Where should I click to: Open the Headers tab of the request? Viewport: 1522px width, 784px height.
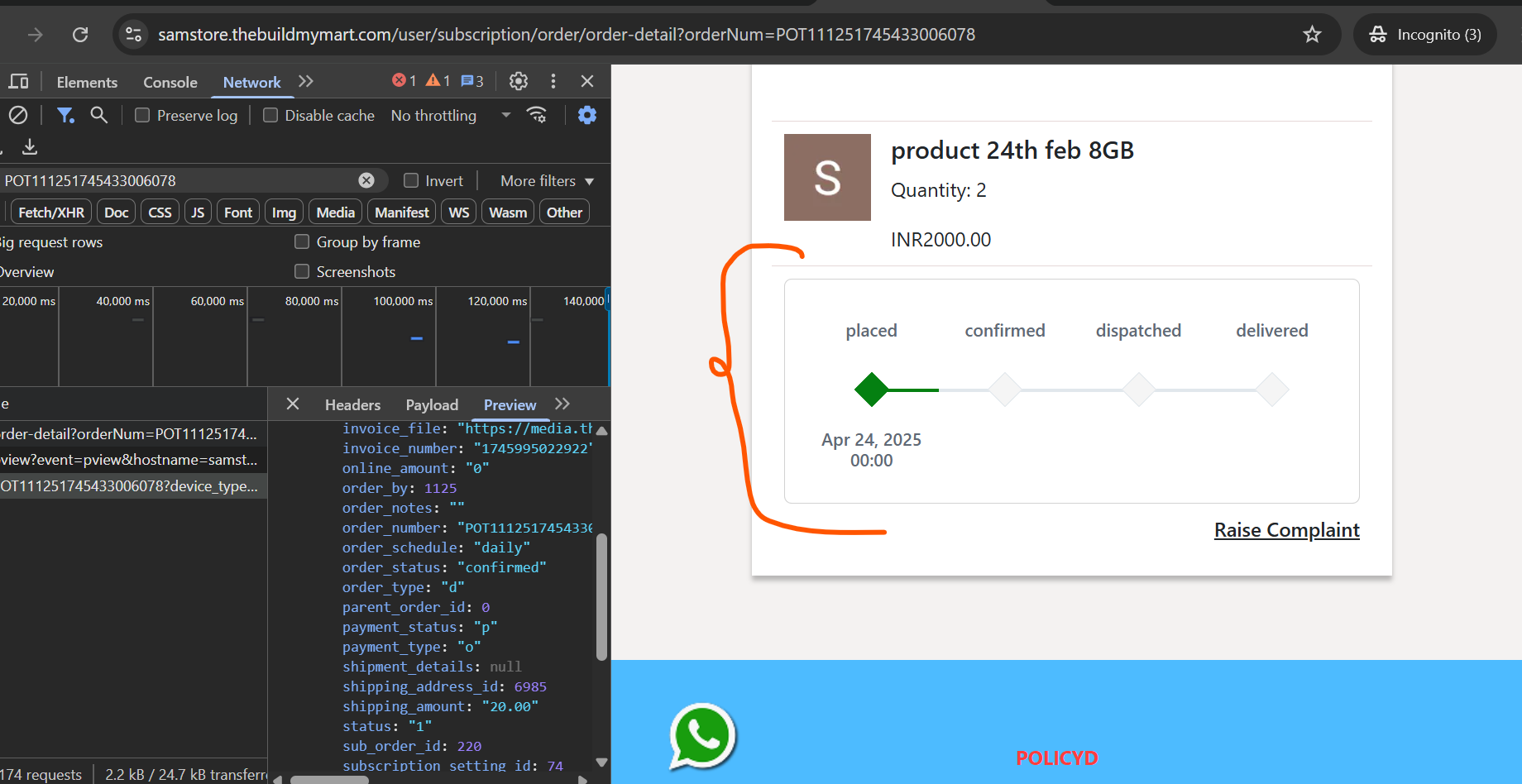pos(352,404)
